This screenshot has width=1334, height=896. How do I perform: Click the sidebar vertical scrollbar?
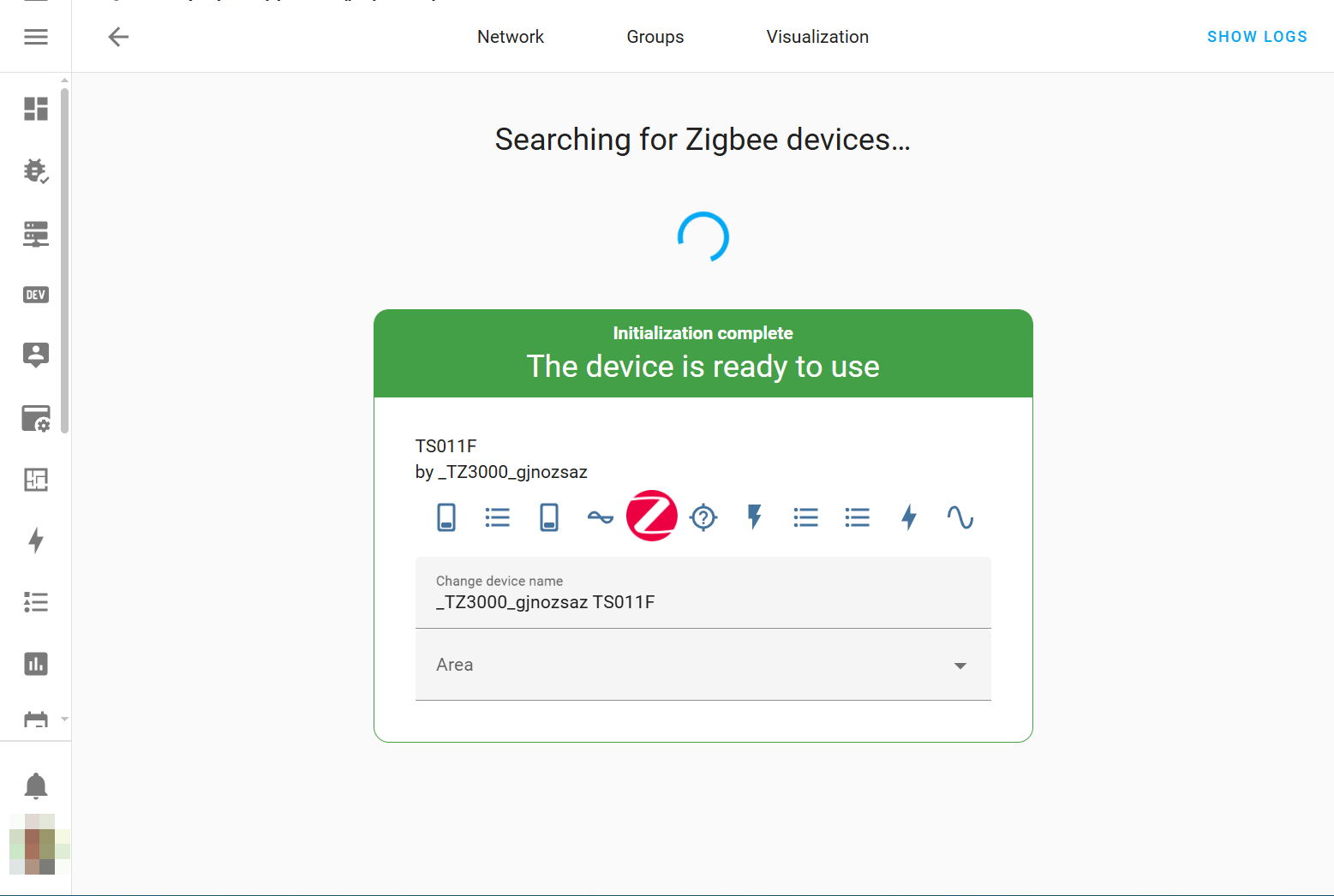pyautogui.click(x=65, y=257)
